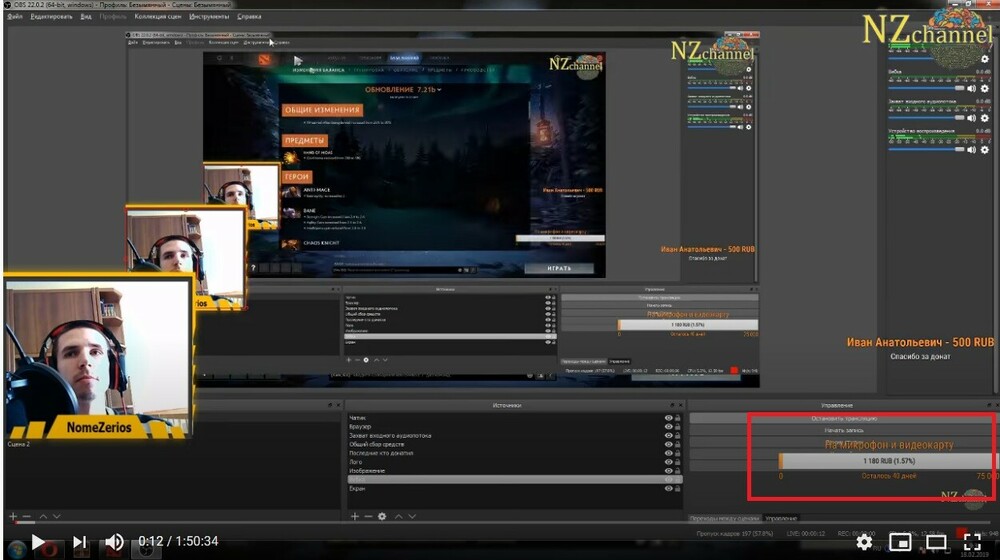1000x560 pixels.
Task: Remove the scene with the minus icon
Action: pyautogui.click(x=26, y=517)
